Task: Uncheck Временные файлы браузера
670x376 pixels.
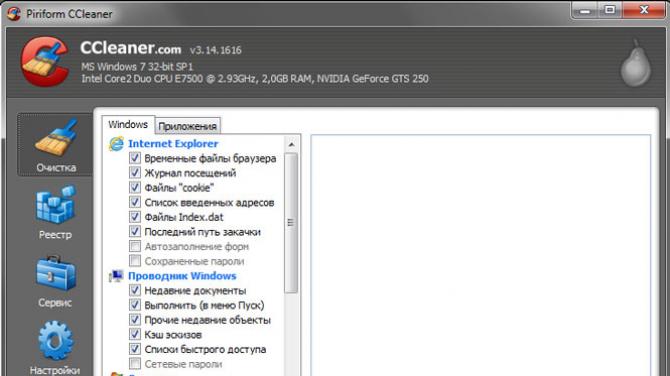Action: (x=135, y=158)
